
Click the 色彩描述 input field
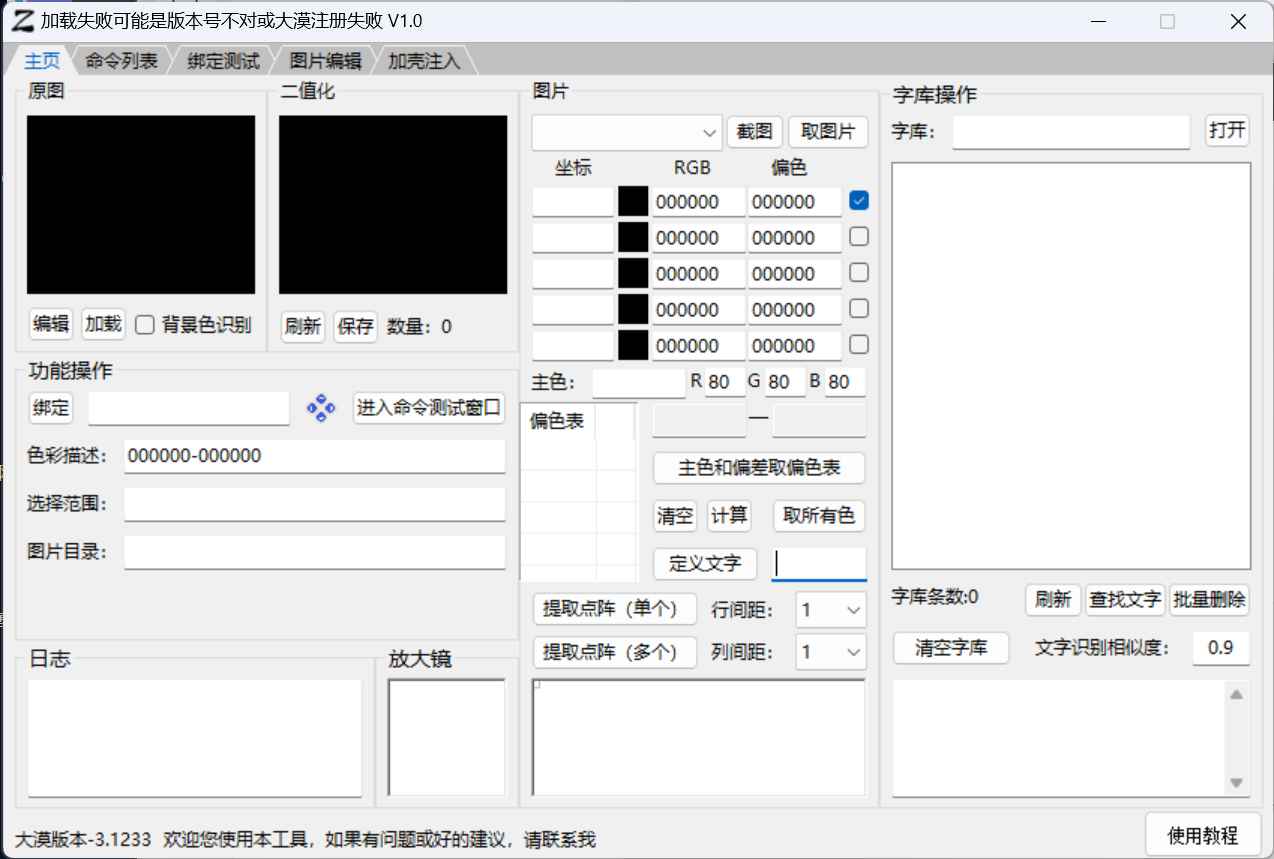point(314,456)
